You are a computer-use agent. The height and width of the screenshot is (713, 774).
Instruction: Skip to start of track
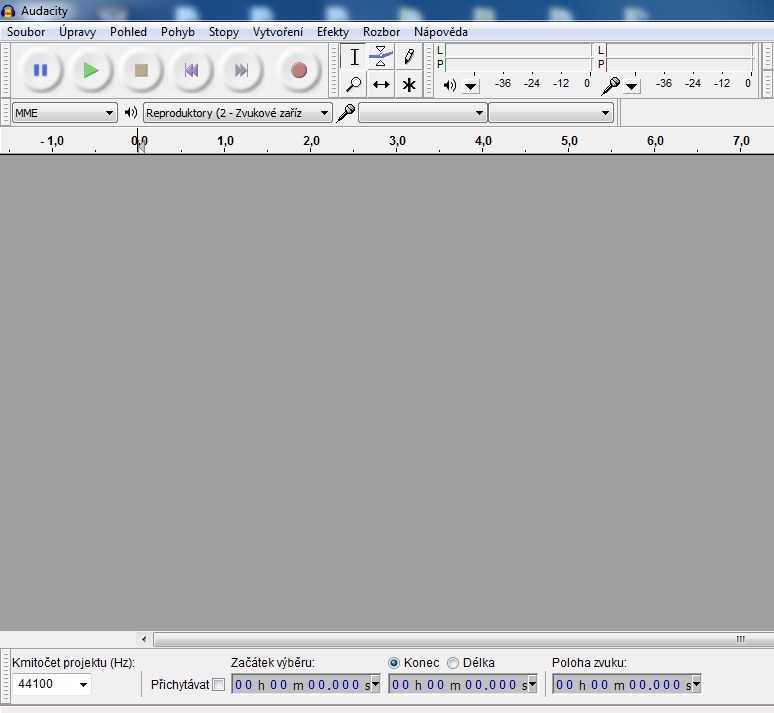pyautogui.click(x=192, y=70)
